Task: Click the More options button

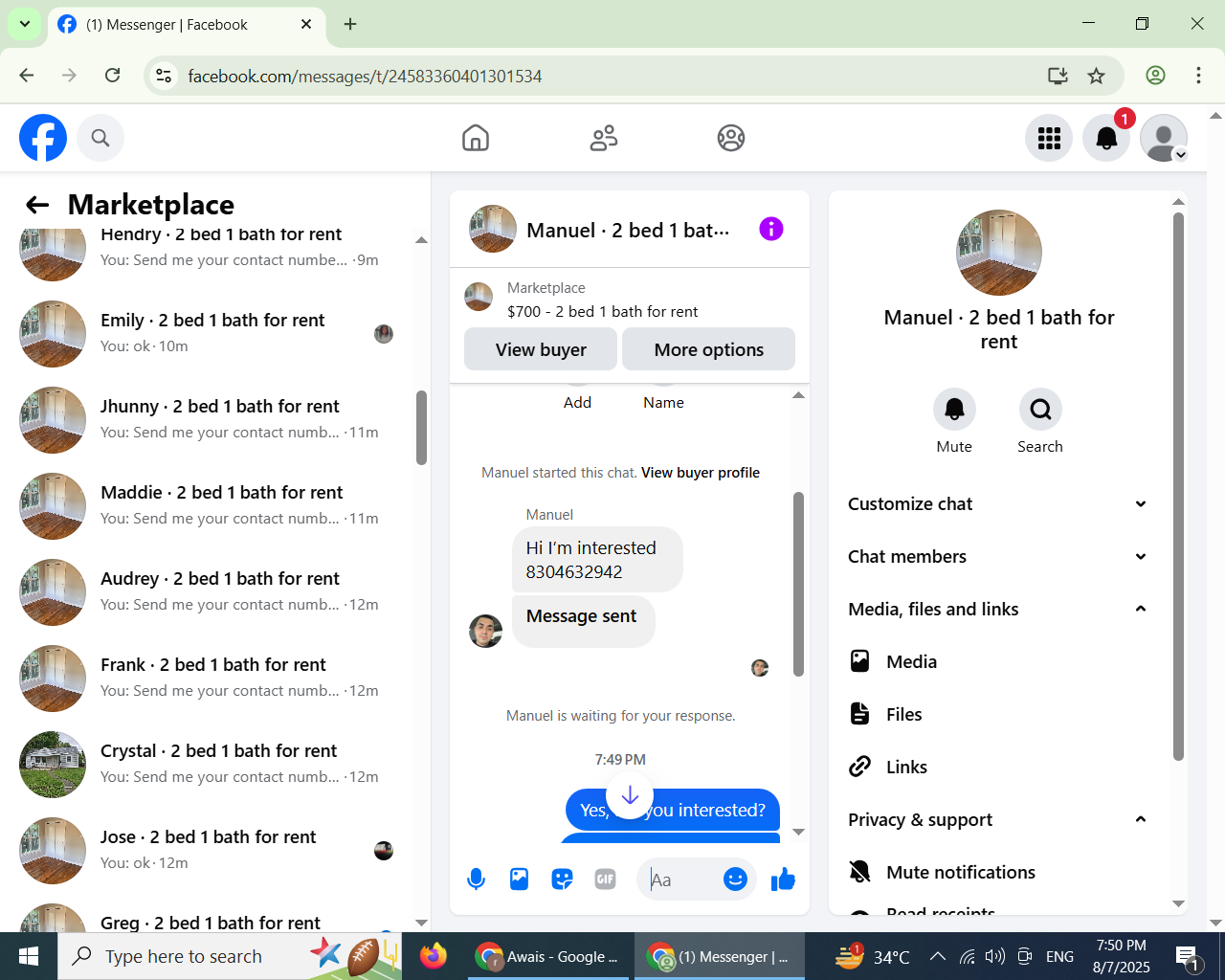Action: [x=708, y=349]
